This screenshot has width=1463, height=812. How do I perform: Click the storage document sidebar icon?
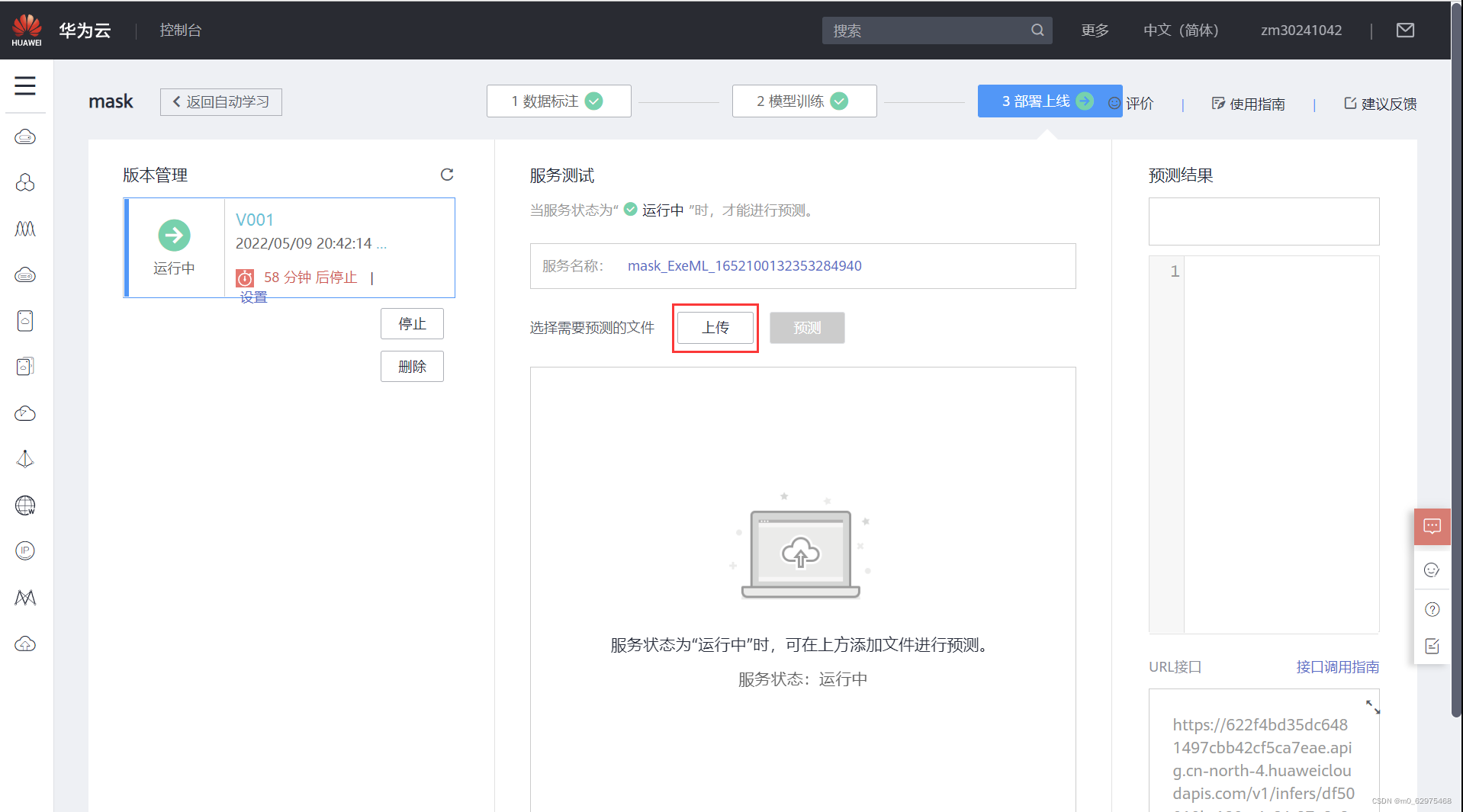[x=25, y=321]
